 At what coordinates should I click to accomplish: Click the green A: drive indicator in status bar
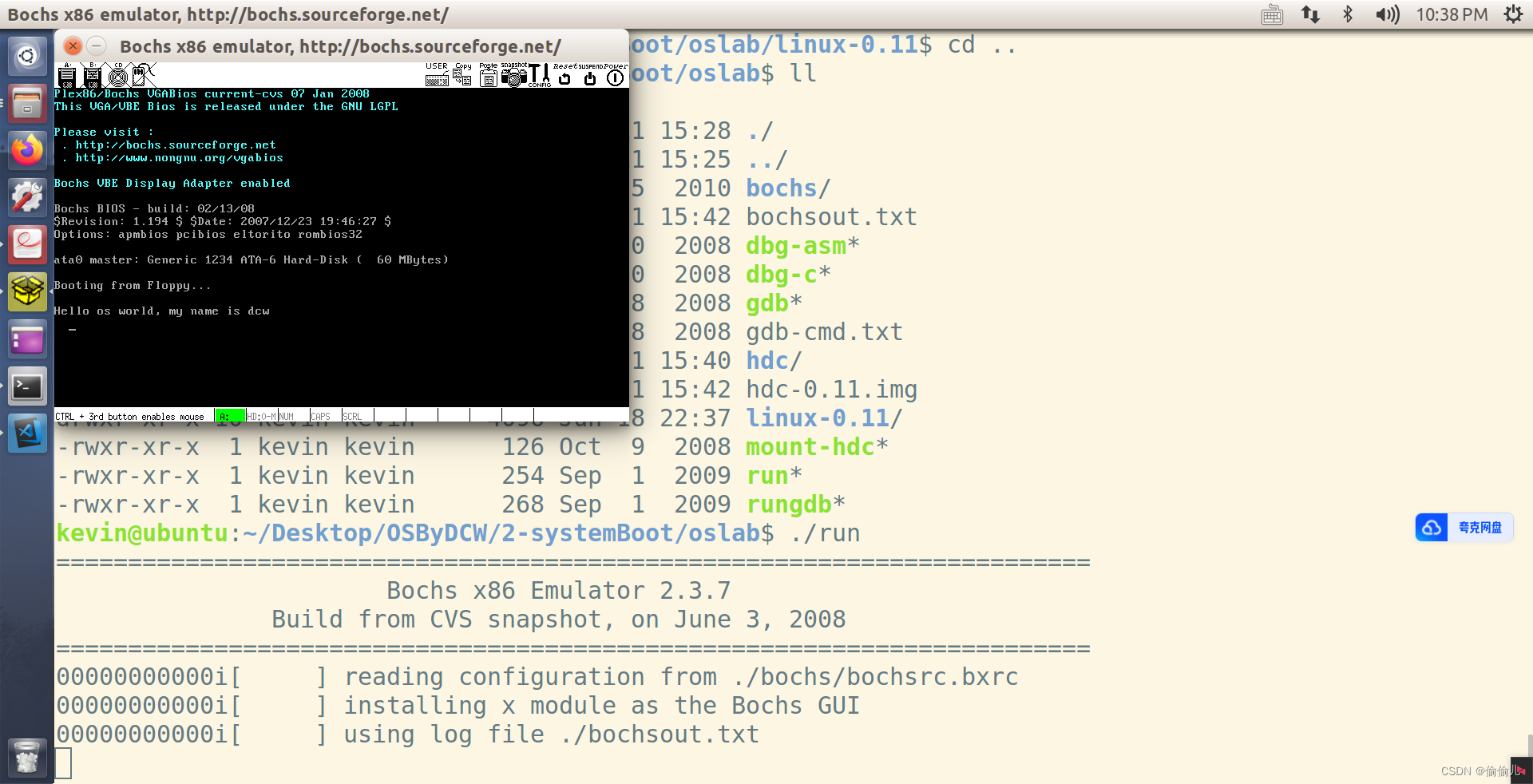point(230,416)
